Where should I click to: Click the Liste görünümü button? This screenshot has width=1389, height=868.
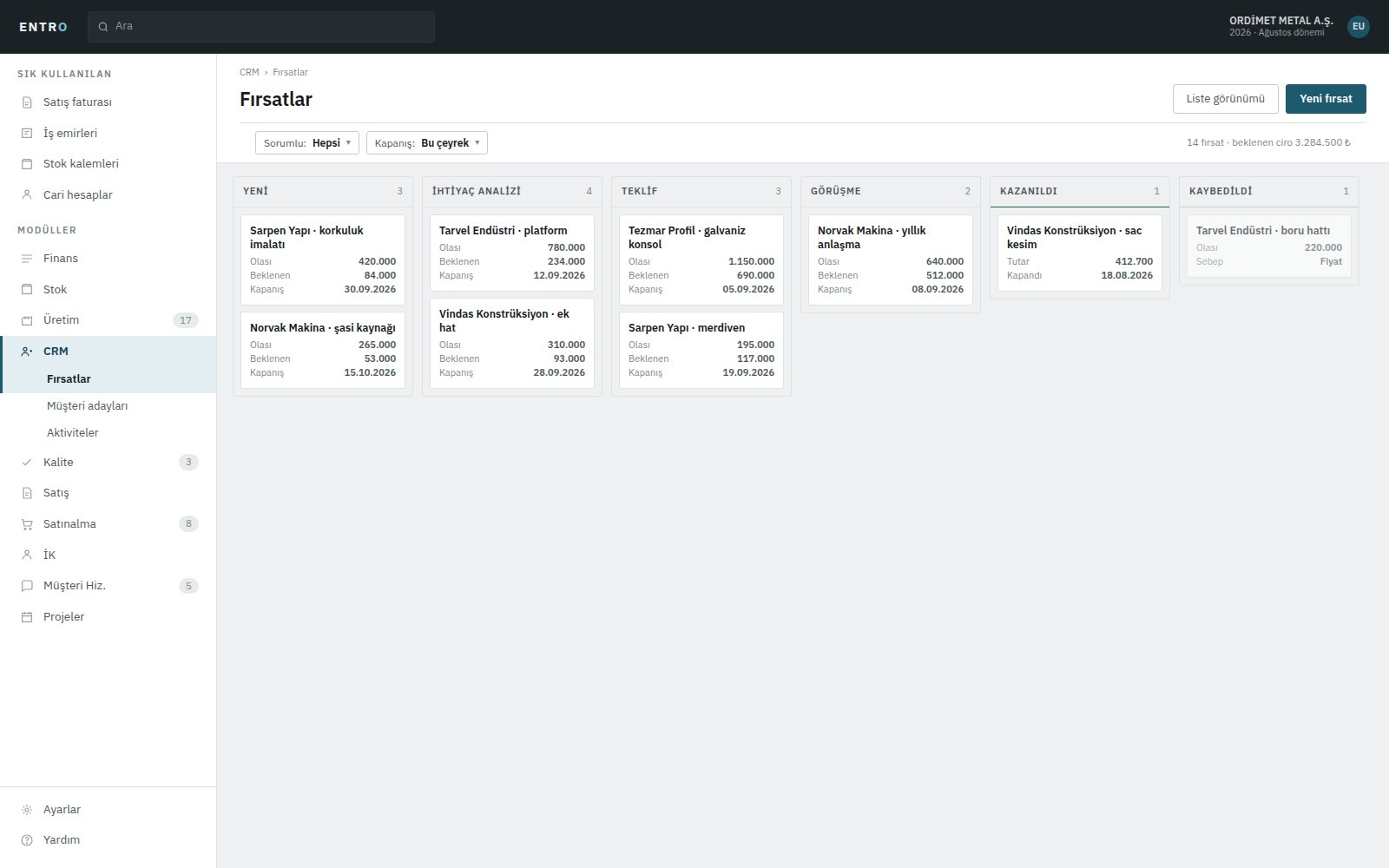[x=1226, y=99]
